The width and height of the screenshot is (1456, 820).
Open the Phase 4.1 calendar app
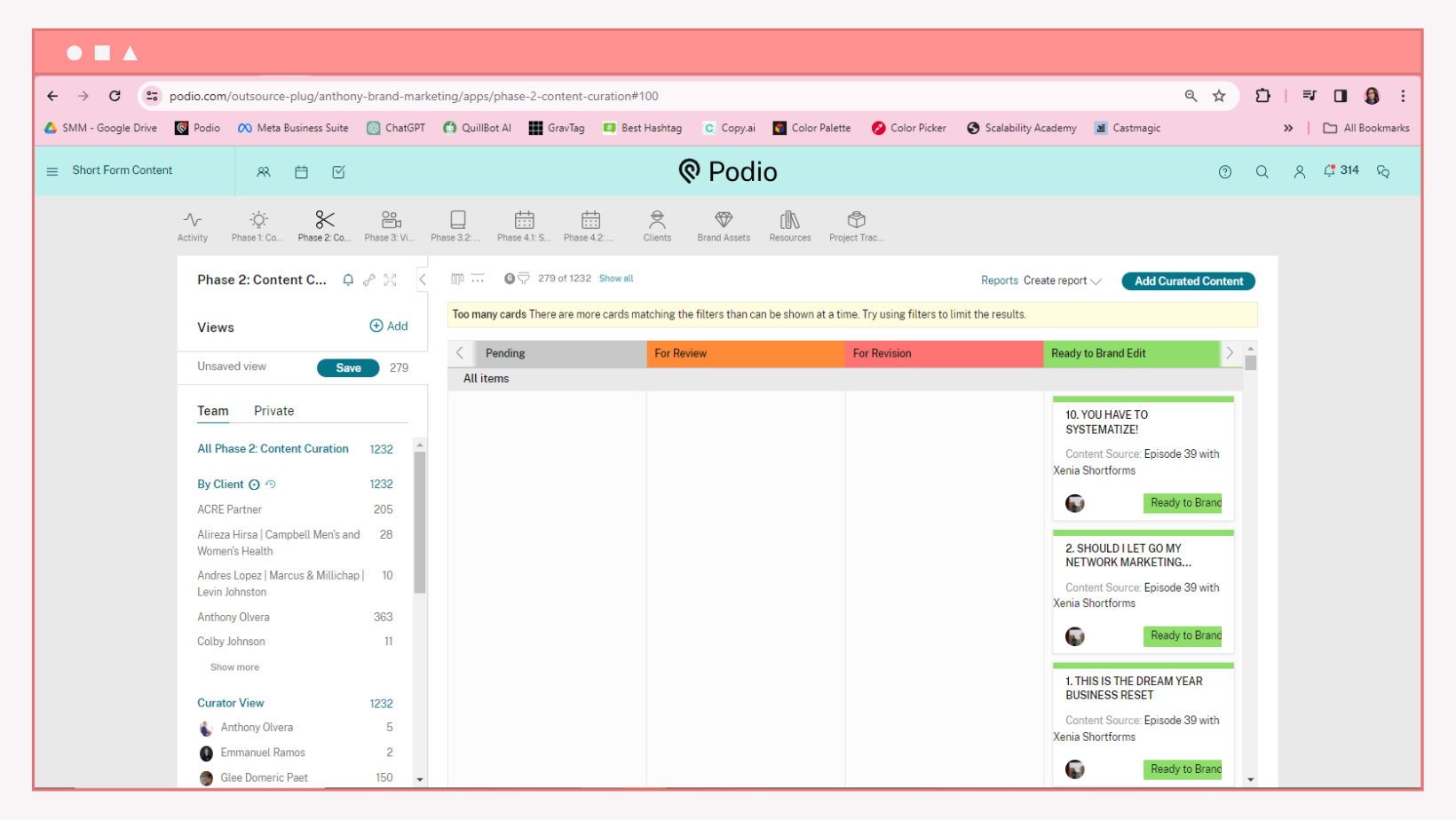(x=524, y=225)
